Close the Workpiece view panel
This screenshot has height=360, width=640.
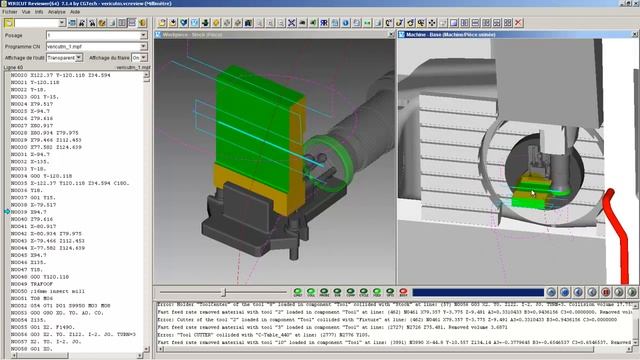pos(391,35)
